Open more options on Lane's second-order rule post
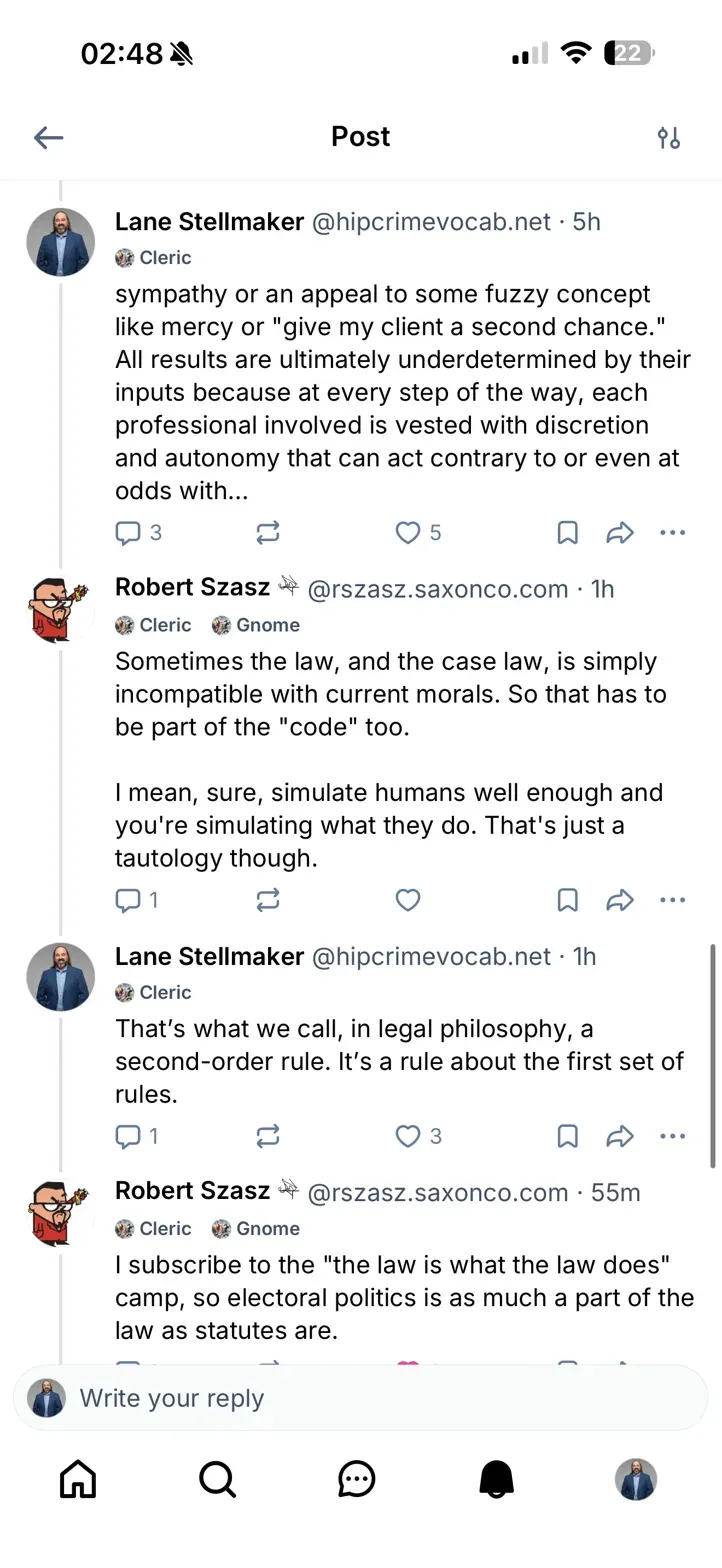722x1568 pixels. pos(672,1136)
